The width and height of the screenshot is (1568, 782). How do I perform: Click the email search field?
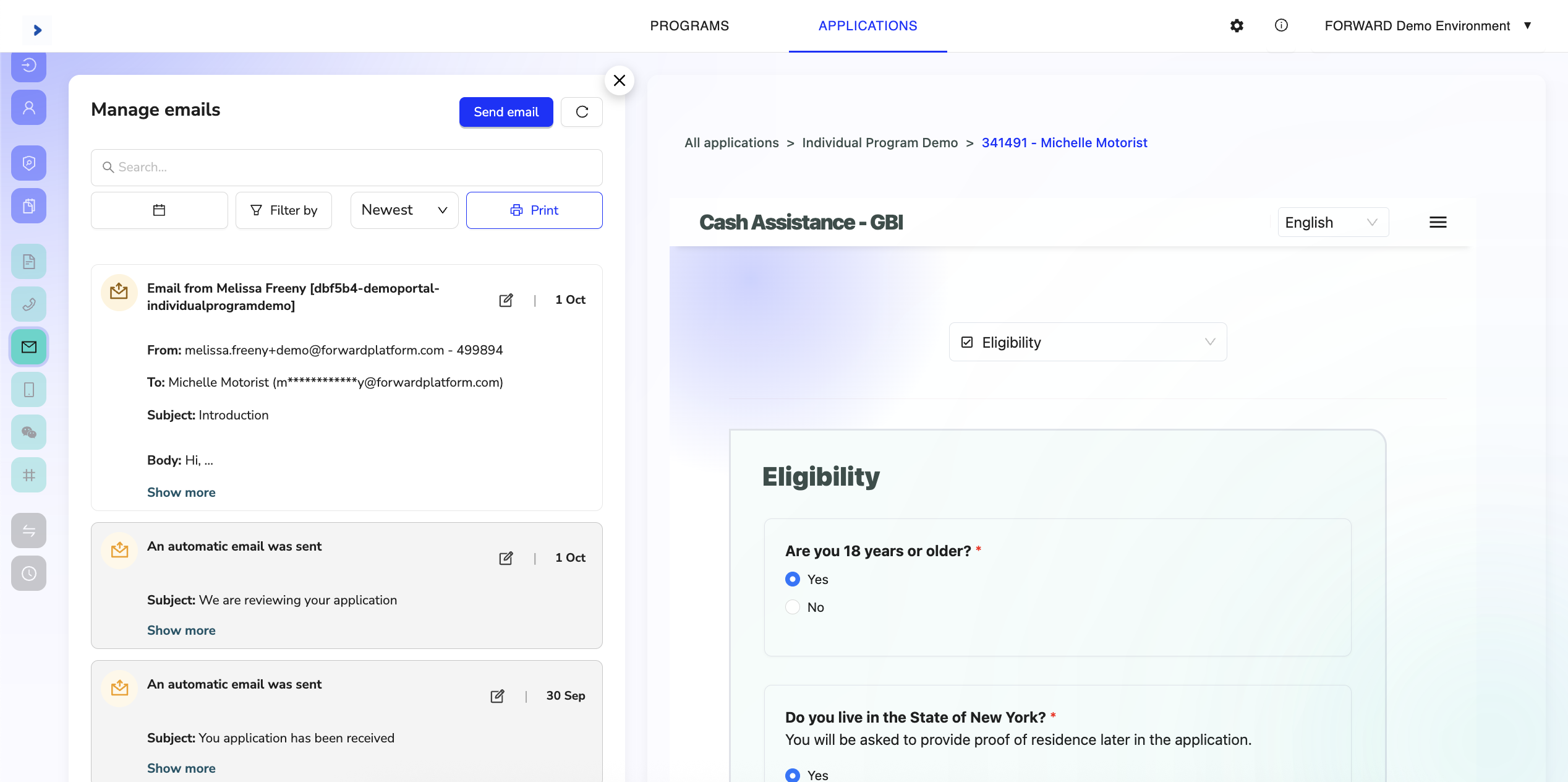coord(346,167)
